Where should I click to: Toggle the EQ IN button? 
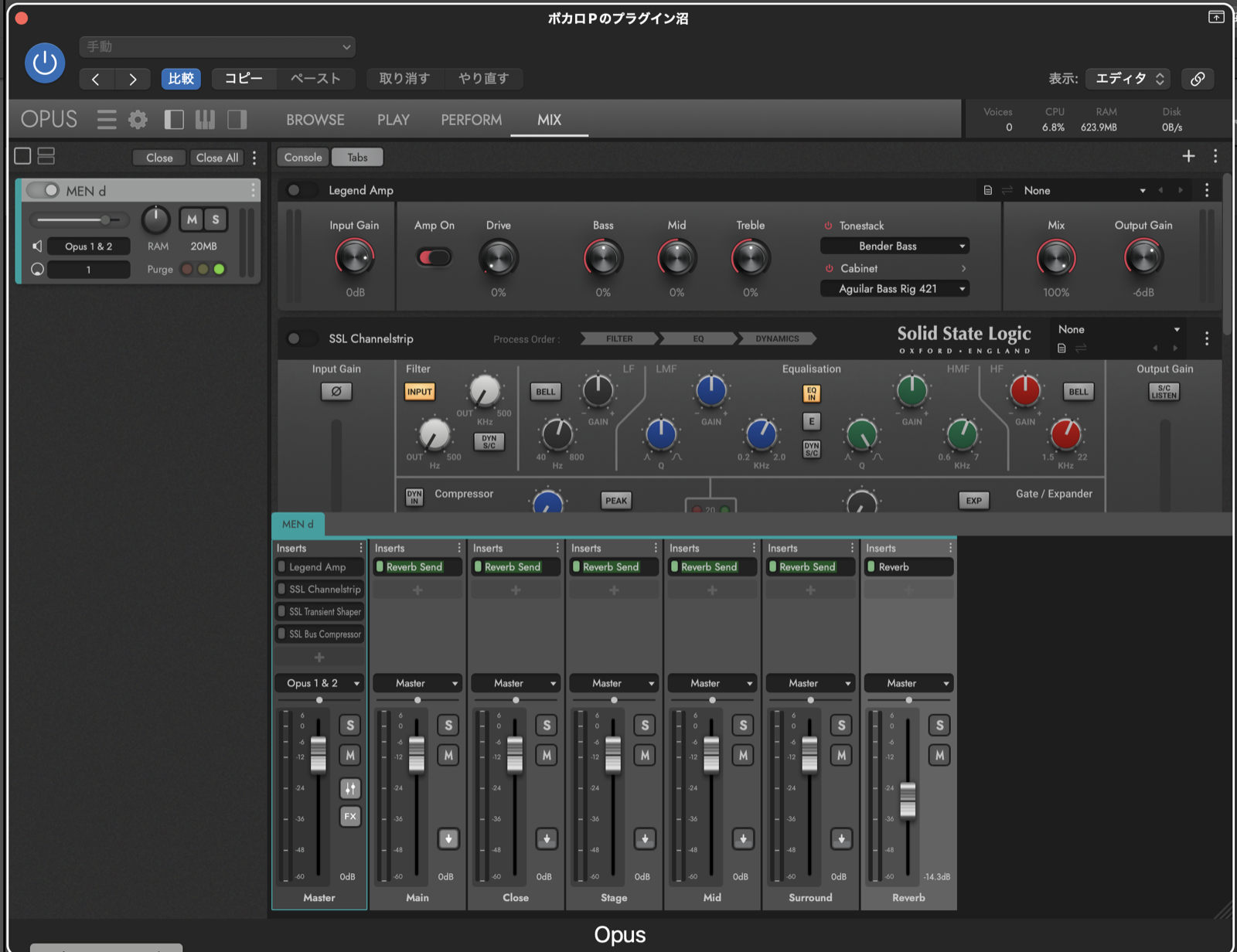click(x=811, y=393)
